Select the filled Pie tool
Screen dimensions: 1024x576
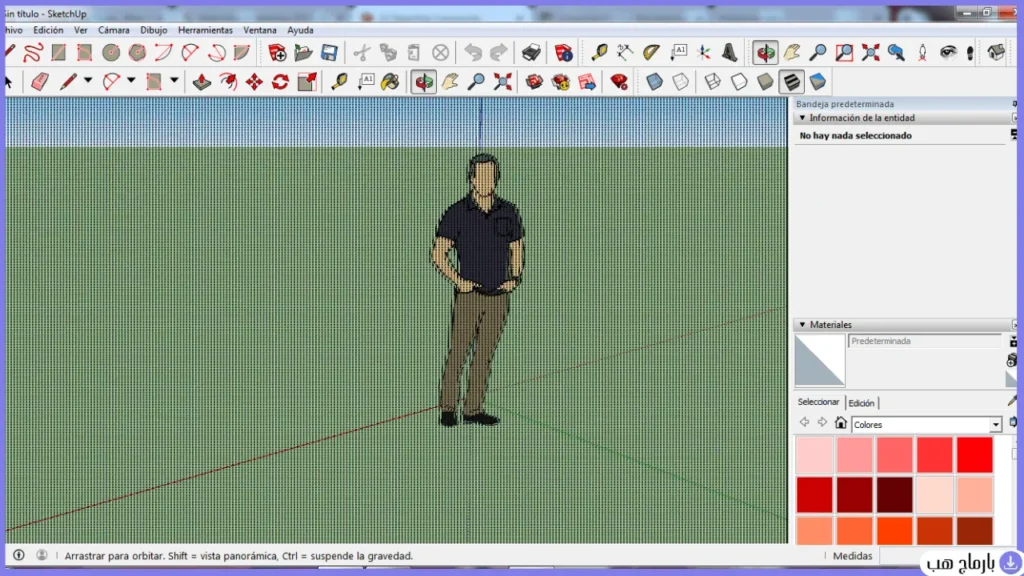pos(242,52)
